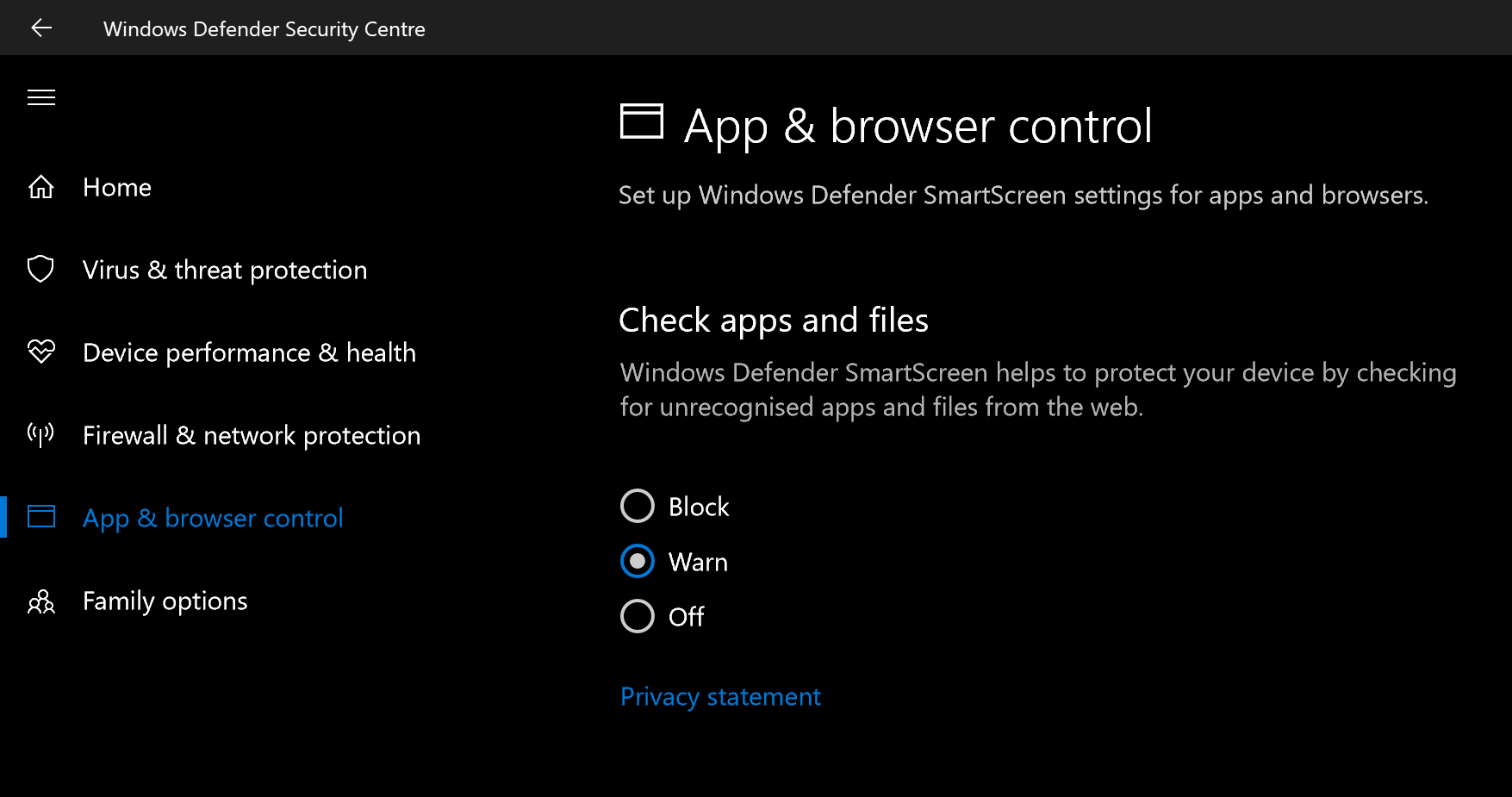Click the App & browser control page heading
The width and height of the screenshot is (1512, 797).
tap(918, 127)
